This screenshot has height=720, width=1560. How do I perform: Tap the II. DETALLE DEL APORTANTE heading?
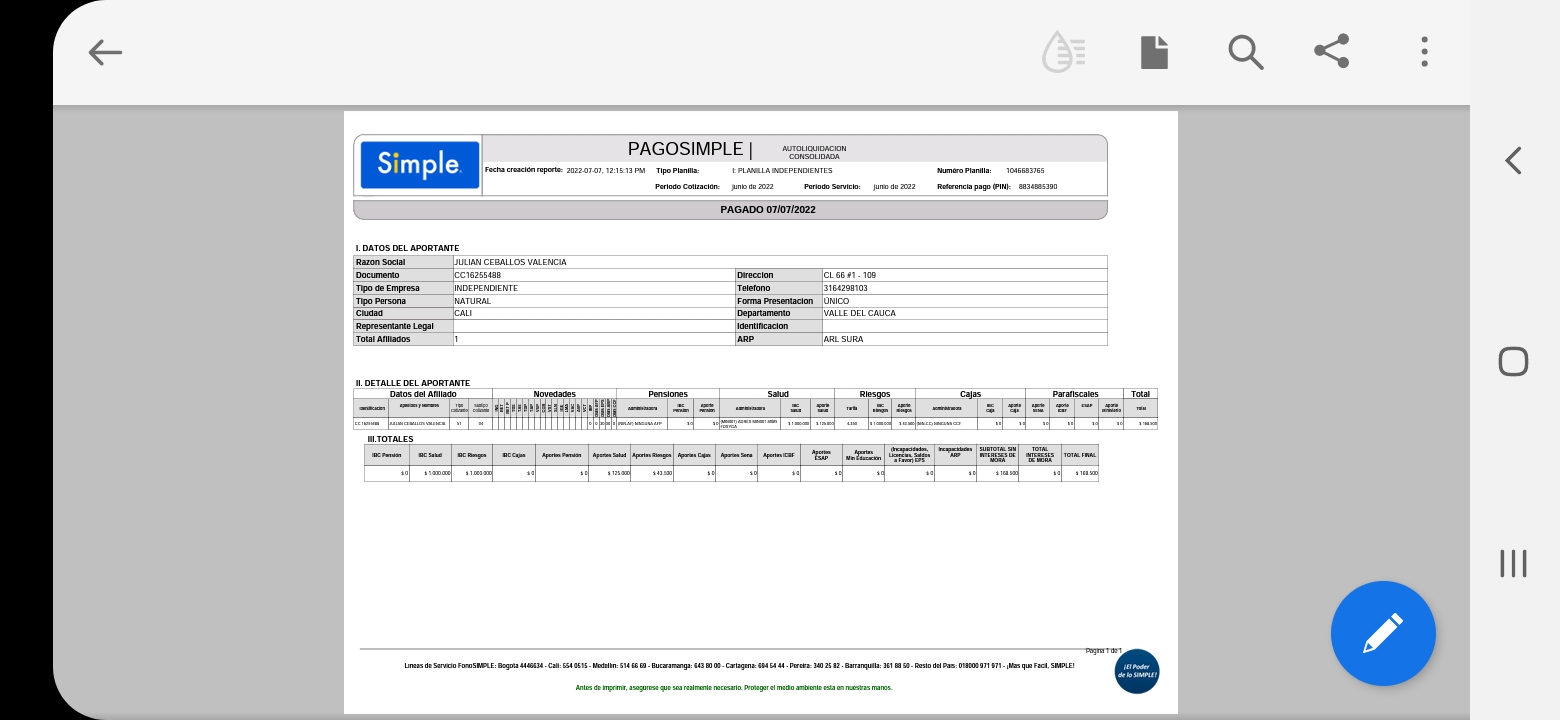coord(412,383)
